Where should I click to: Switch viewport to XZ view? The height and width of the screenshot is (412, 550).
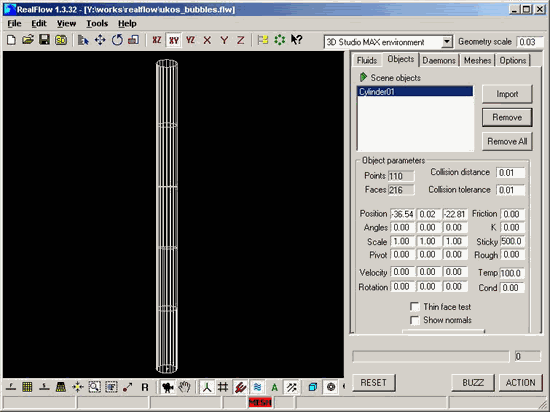[x=156, y=40]
